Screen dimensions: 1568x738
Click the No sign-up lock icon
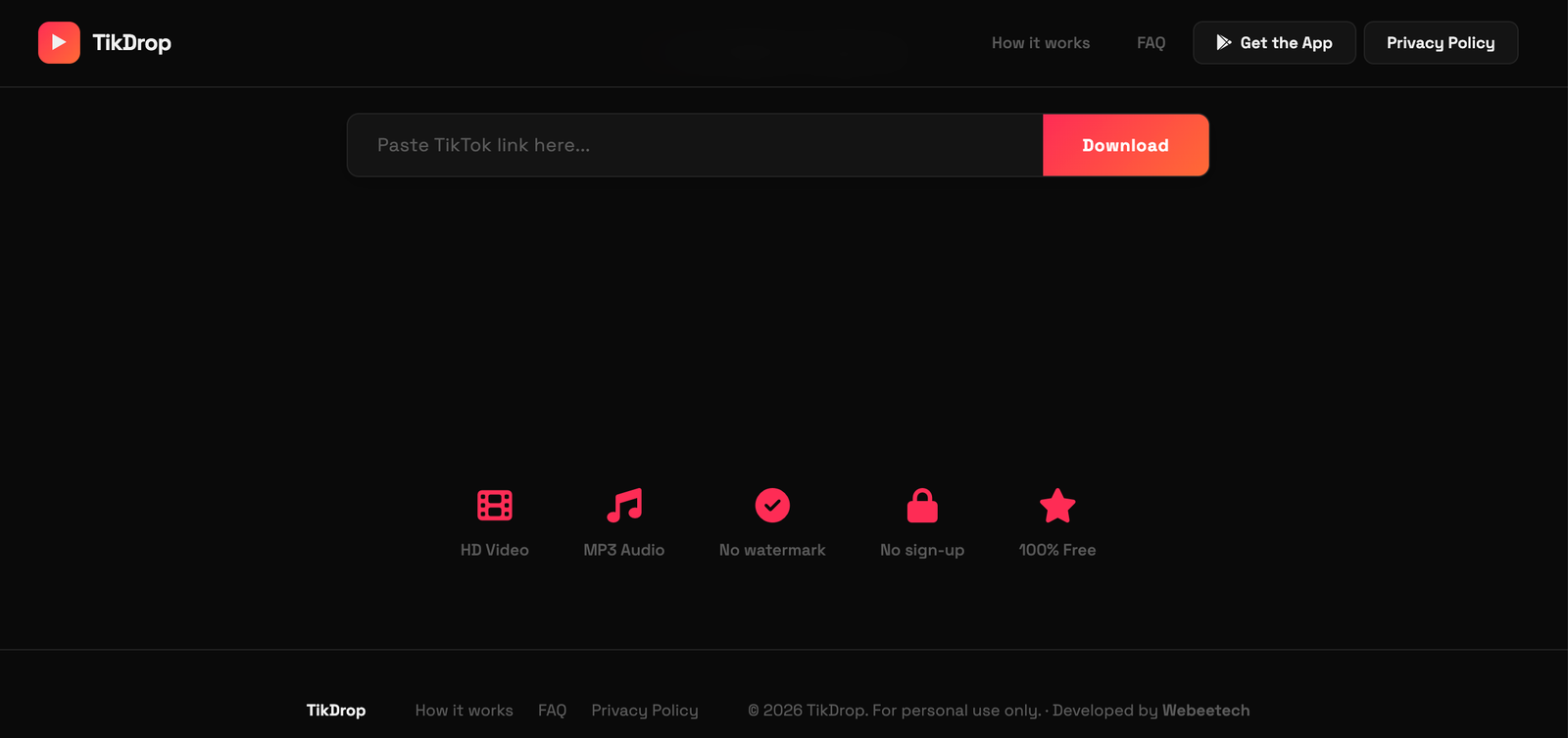[922, 506]
